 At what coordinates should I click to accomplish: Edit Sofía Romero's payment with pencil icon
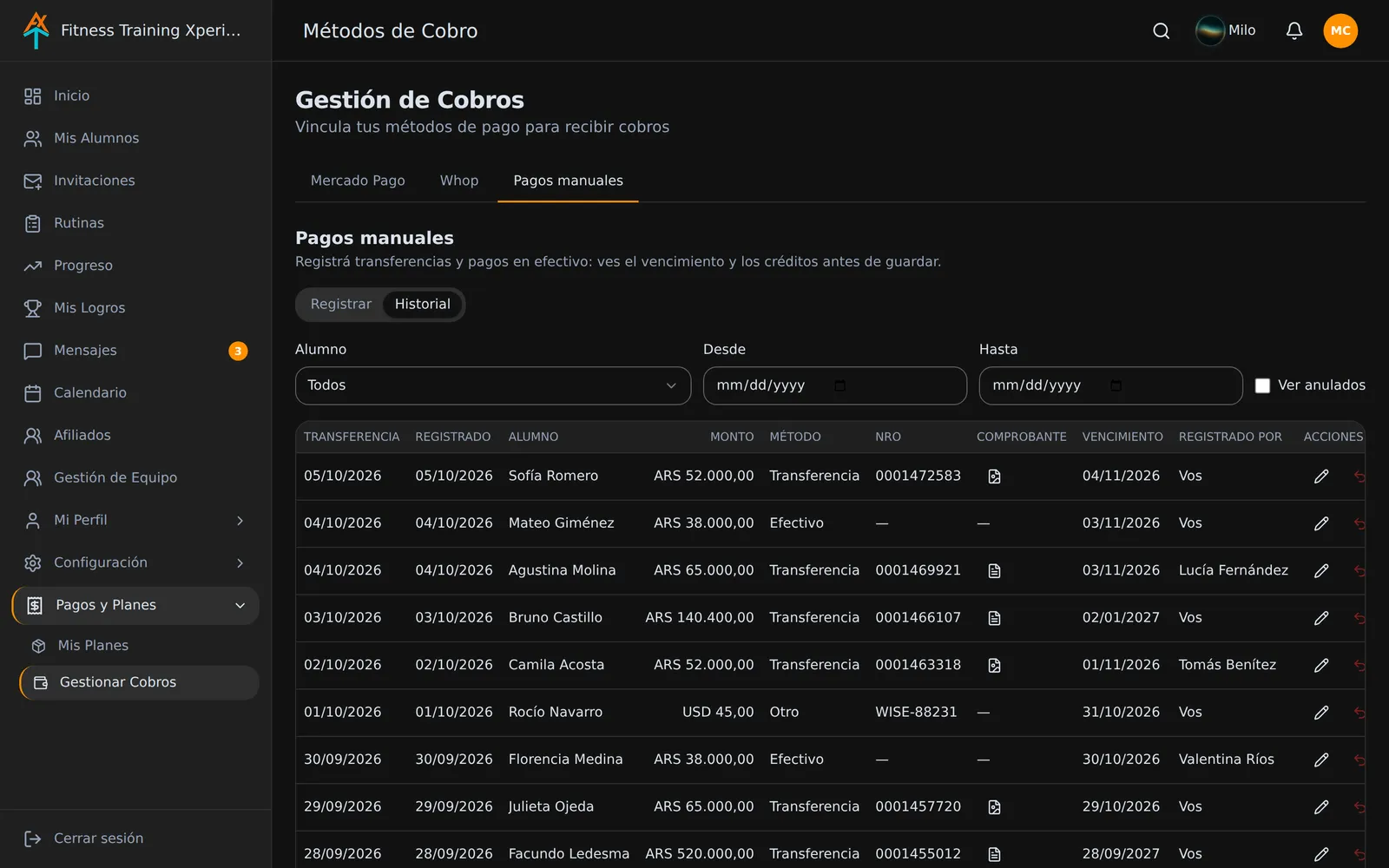1321,477
